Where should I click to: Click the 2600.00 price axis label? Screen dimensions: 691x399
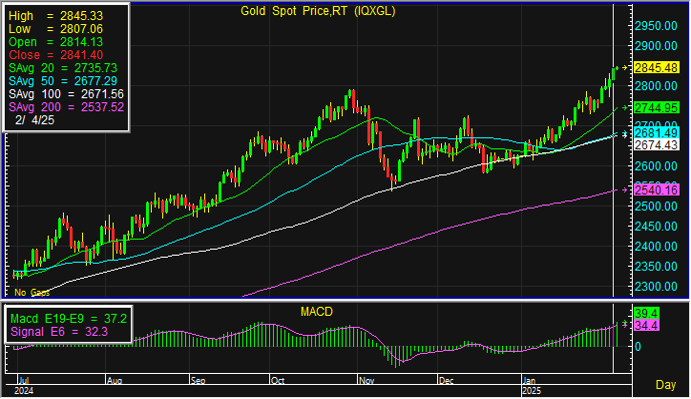(656, 166)
